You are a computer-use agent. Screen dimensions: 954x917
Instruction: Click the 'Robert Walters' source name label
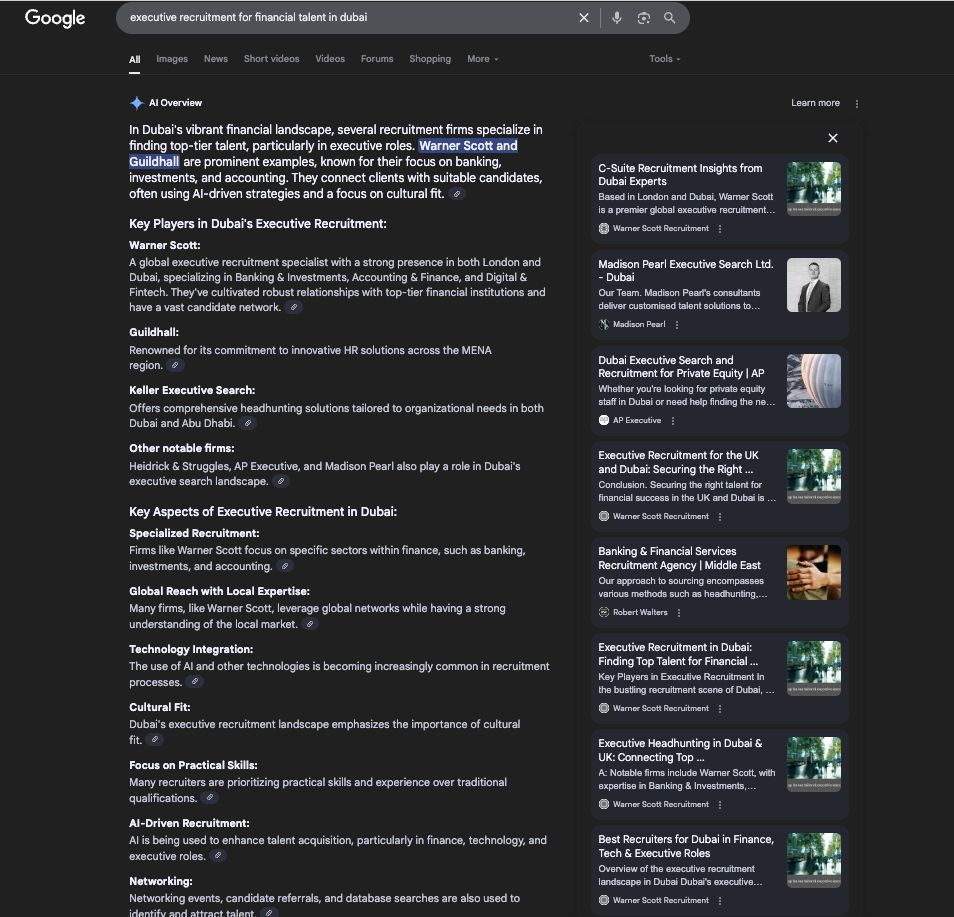click(640, 613)
